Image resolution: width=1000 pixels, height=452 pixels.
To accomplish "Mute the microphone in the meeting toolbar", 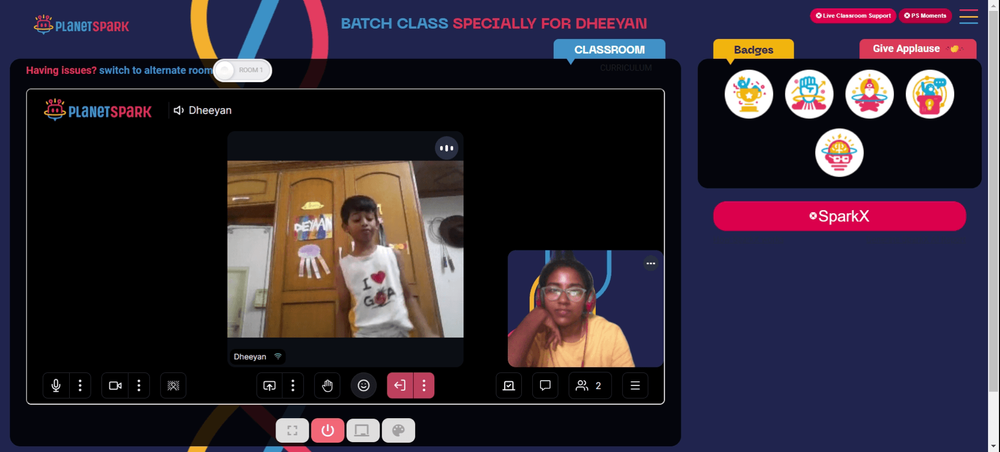I will click(56, 386).
